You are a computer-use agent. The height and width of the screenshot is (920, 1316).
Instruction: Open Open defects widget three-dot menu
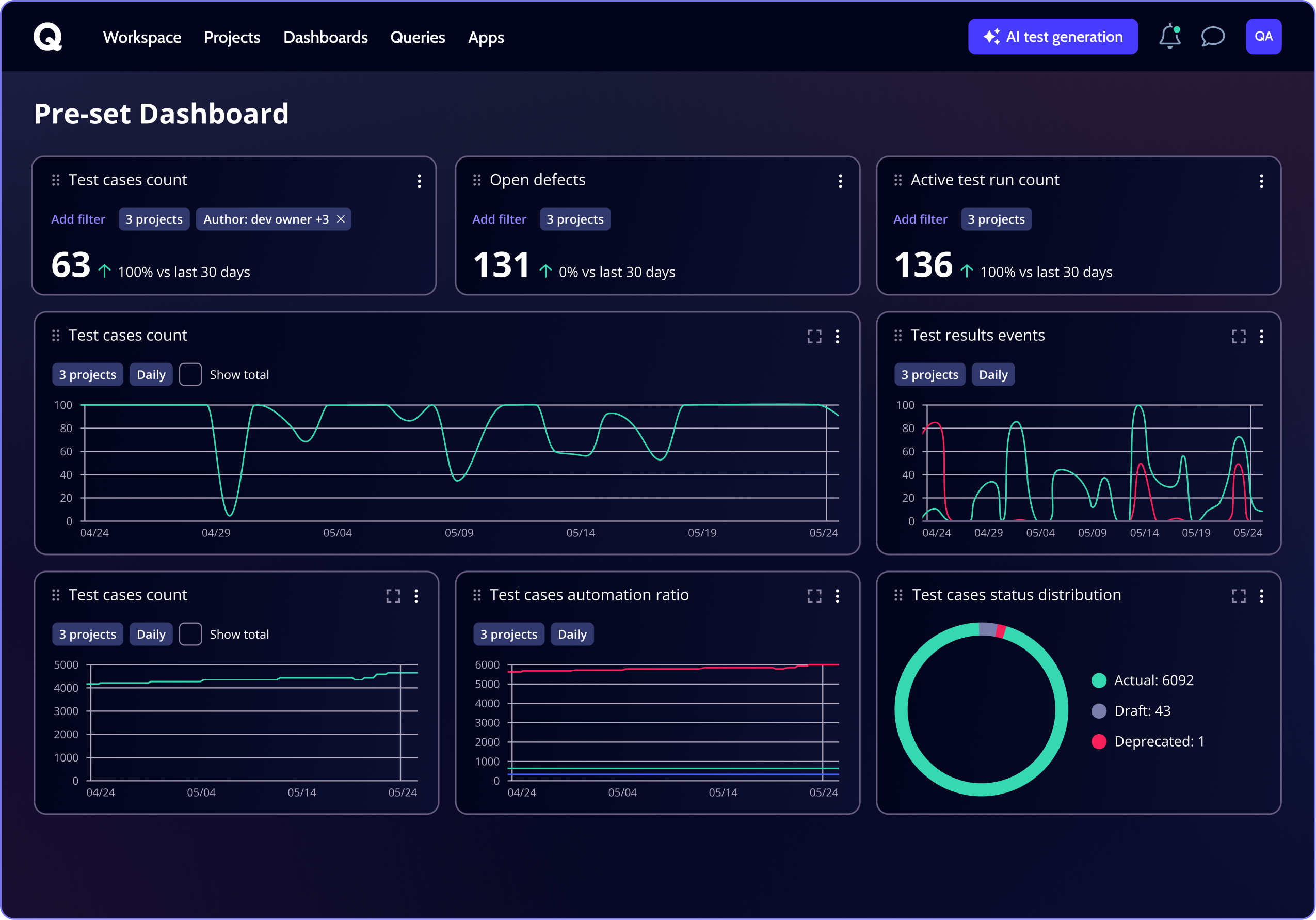[x=840, y=181]
